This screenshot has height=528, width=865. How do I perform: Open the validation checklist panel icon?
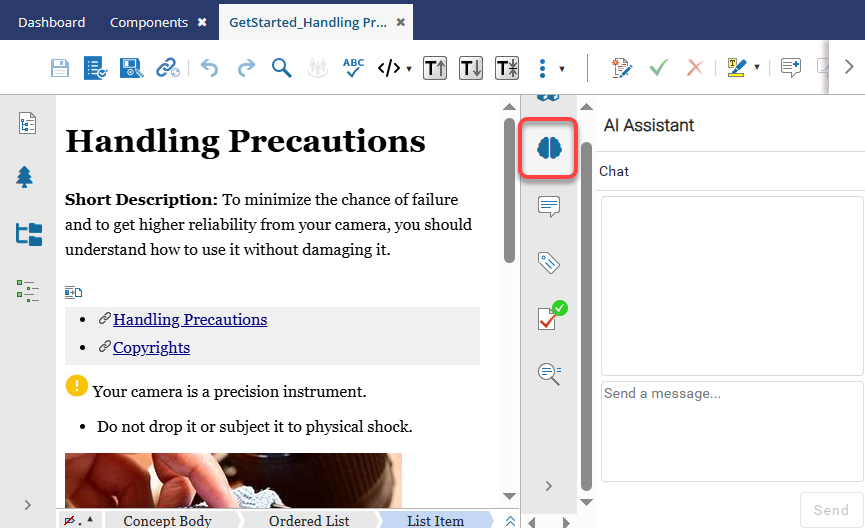548,317
